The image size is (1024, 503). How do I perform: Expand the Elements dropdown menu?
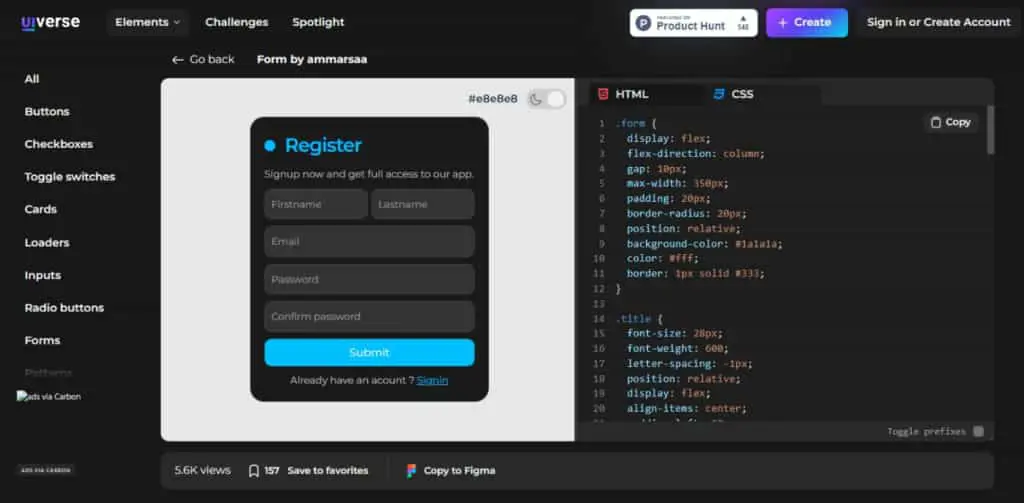click(x=148, y=22)
